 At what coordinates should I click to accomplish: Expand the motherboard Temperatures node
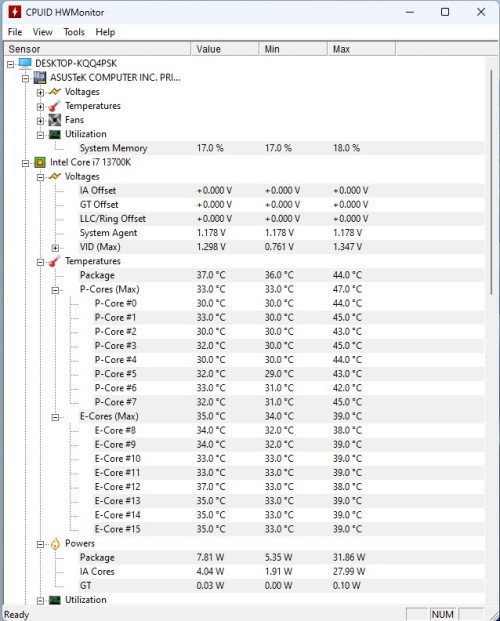[x=40, y=107]
